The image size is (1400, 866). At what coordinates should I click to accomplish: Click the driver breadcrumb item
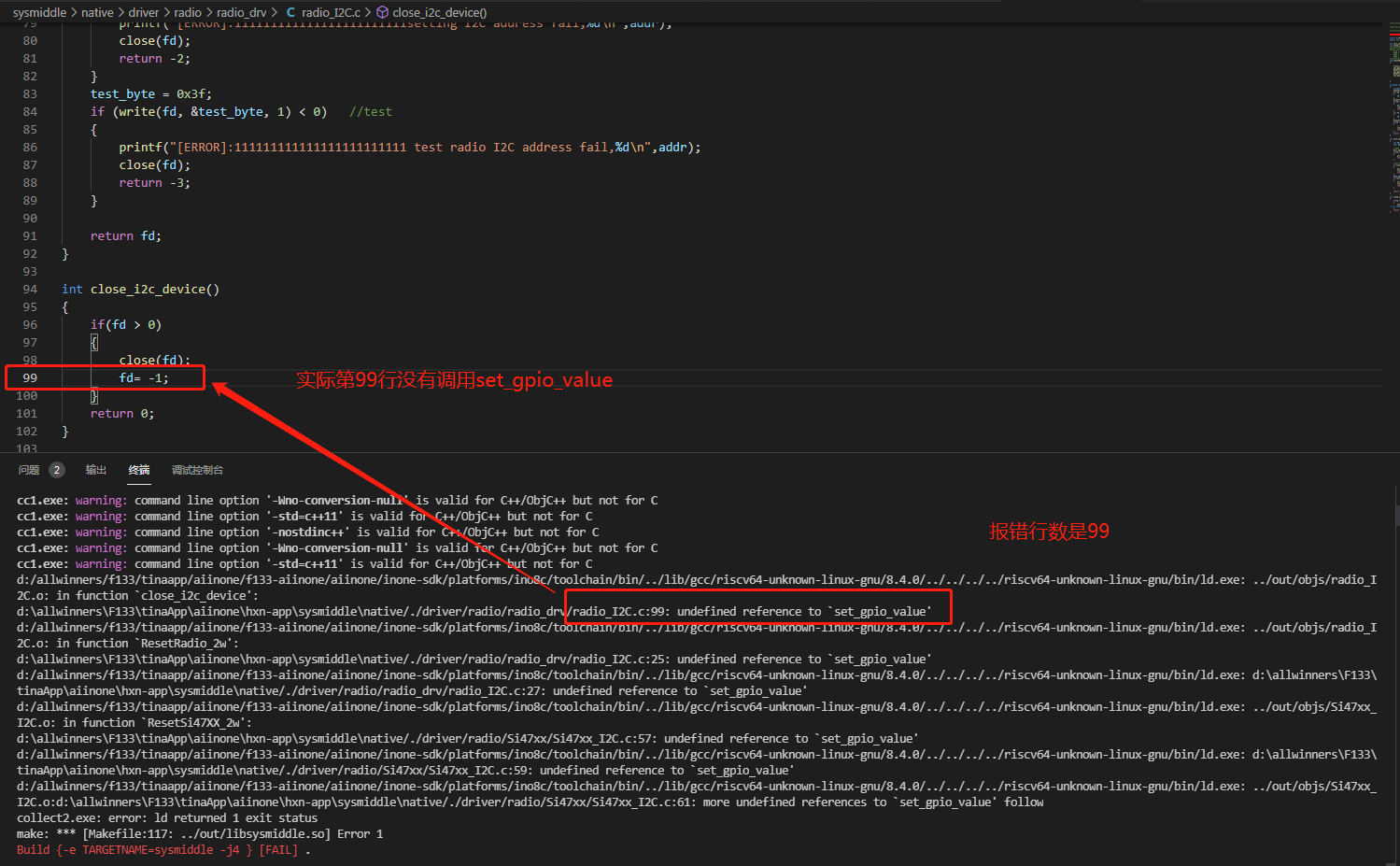point(144,12)
